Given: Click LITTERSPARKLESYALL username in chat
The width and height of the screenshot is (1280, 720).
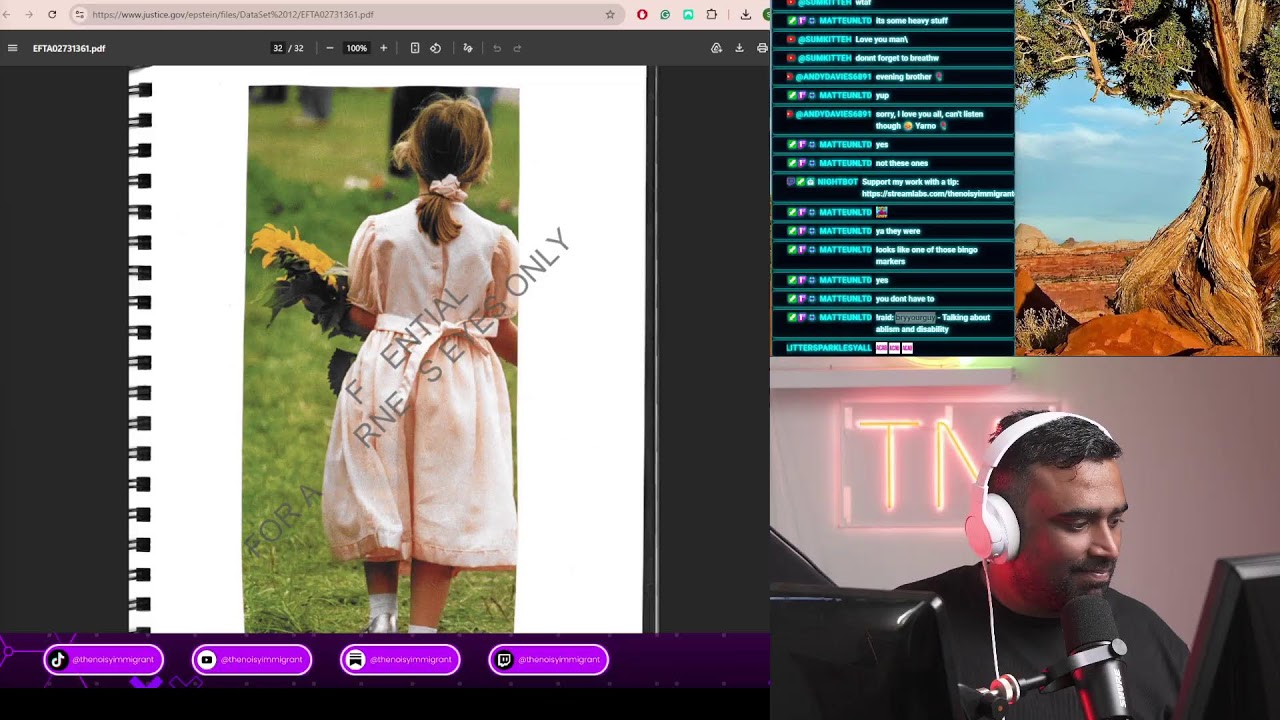Looking at the screenshot, I should click(x=828, y=348).
